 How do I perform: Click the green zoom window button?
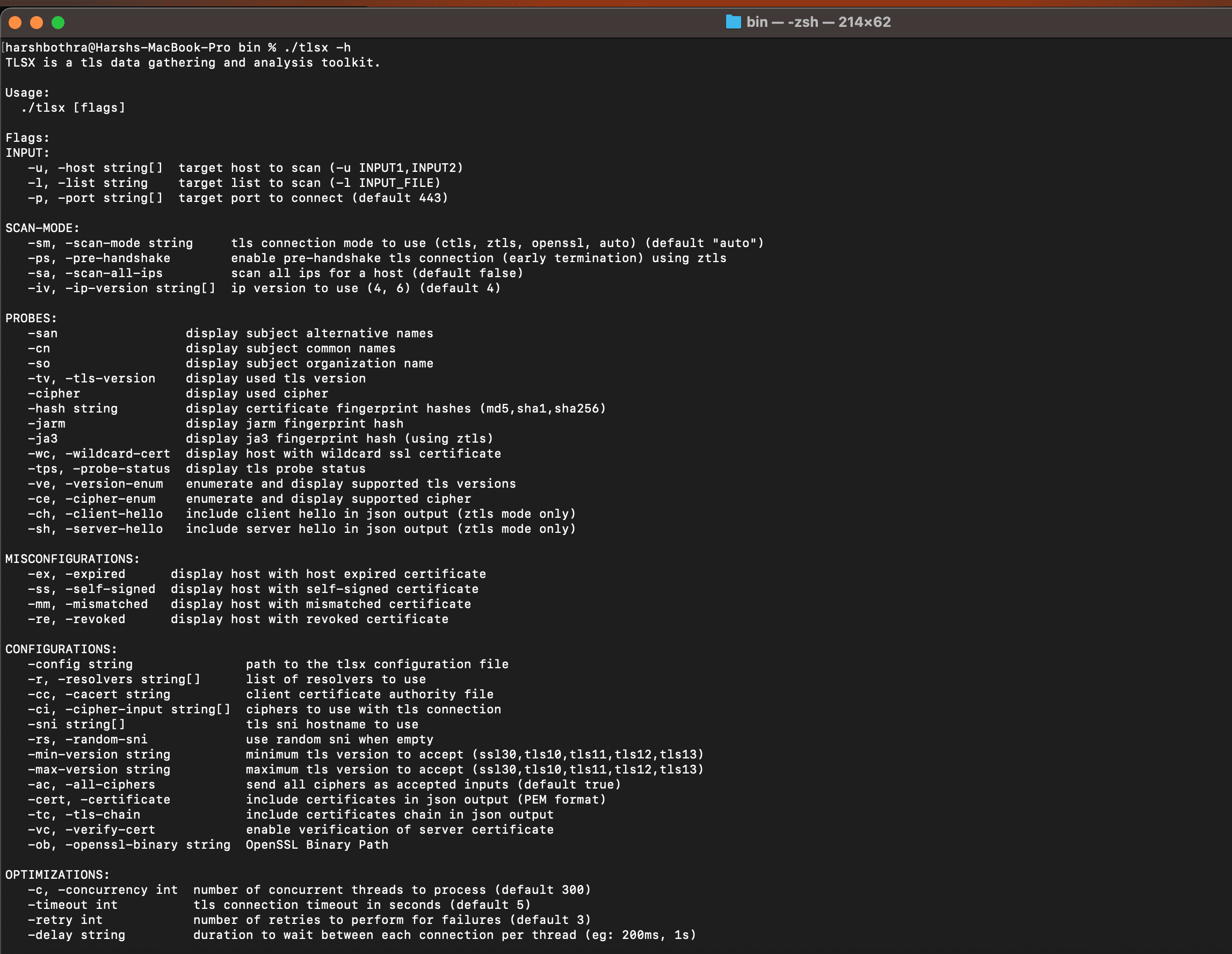(58, 23)
